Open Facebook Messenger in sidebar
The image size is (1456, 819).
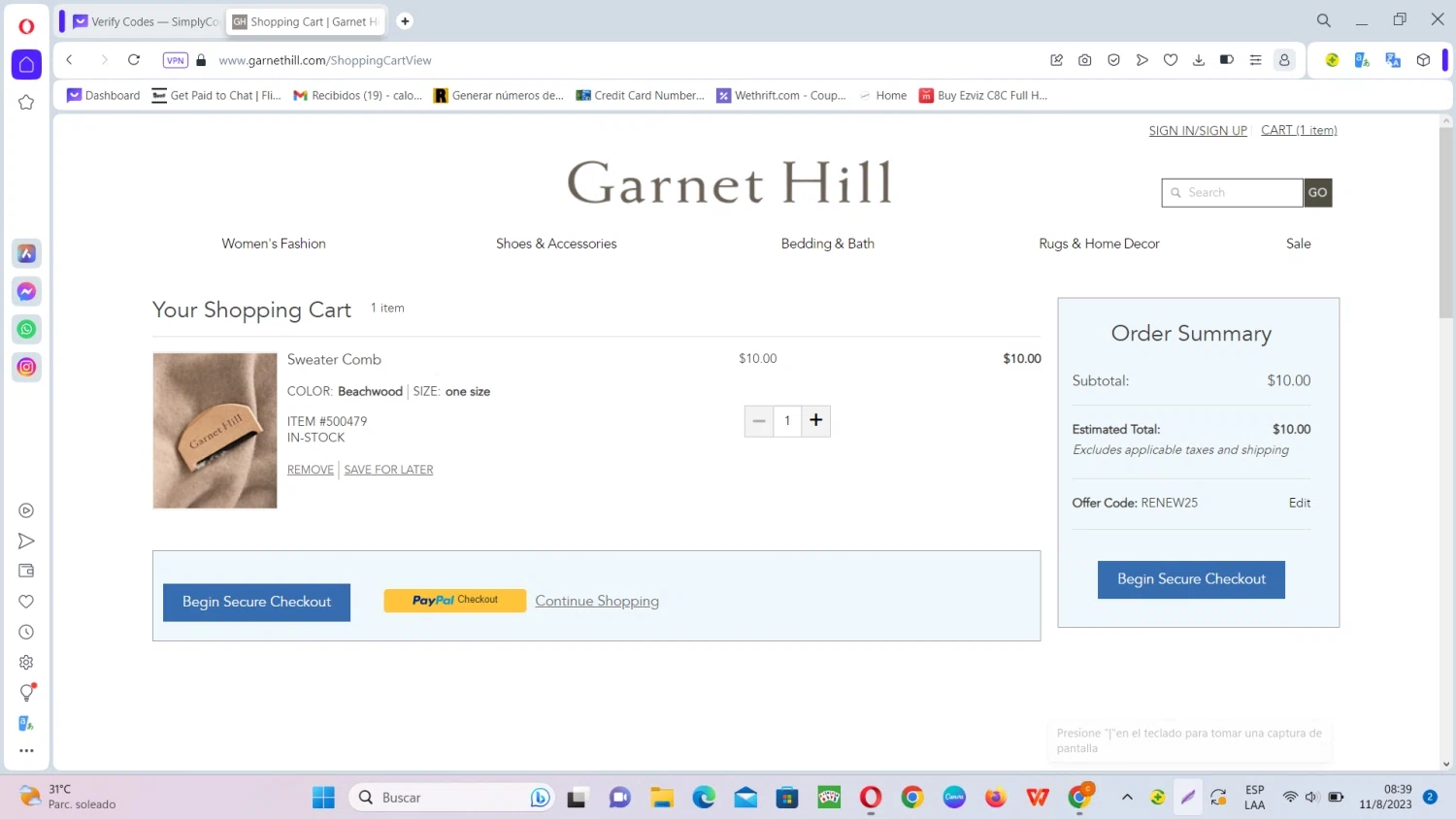pos(26,291)
